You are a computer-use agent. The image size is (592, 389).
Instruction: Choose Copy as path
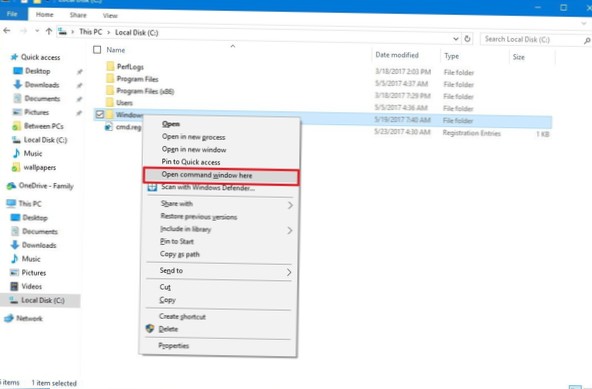pos(180,254)
